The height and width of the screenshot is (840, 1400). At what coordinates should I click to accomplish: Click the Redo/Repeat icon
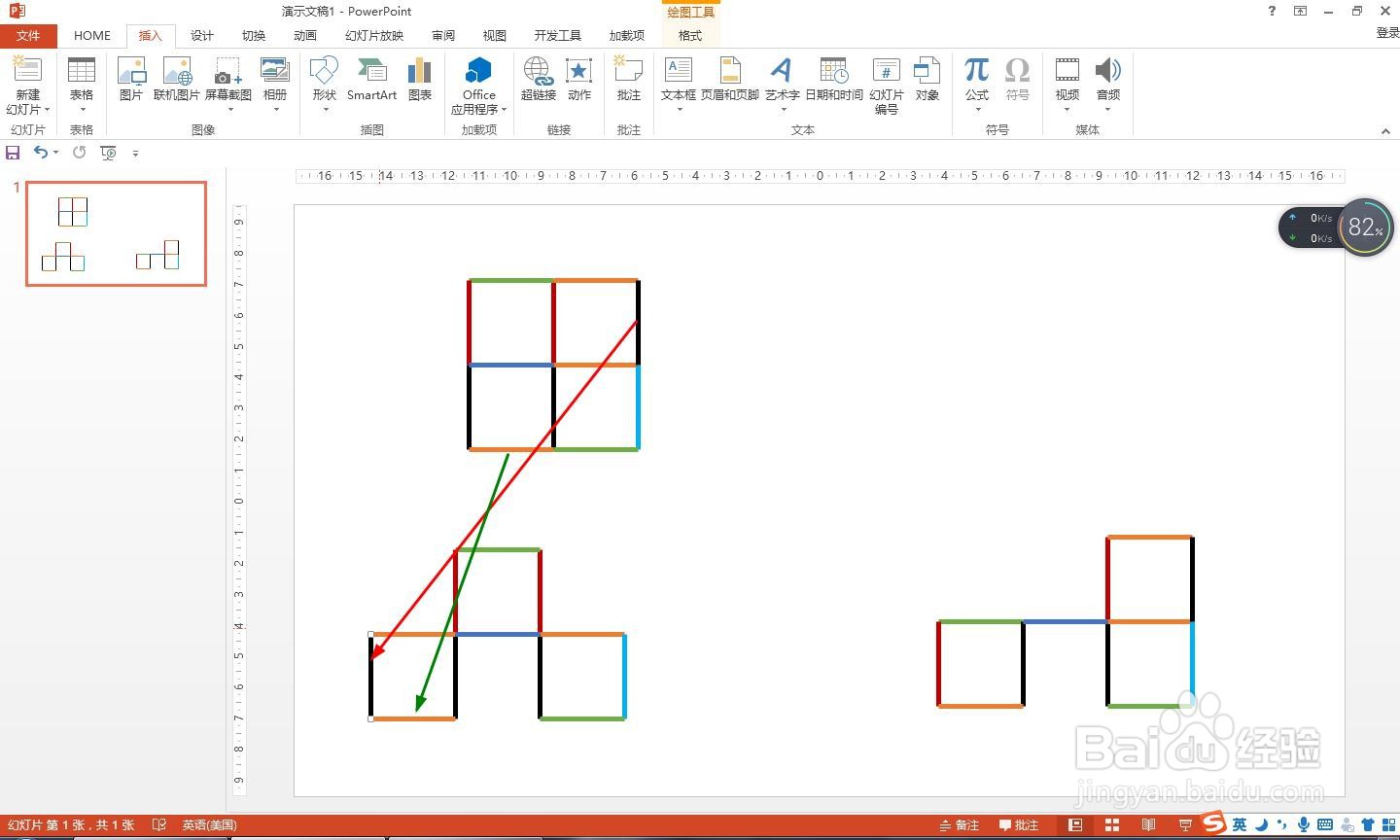coord(79,152)
